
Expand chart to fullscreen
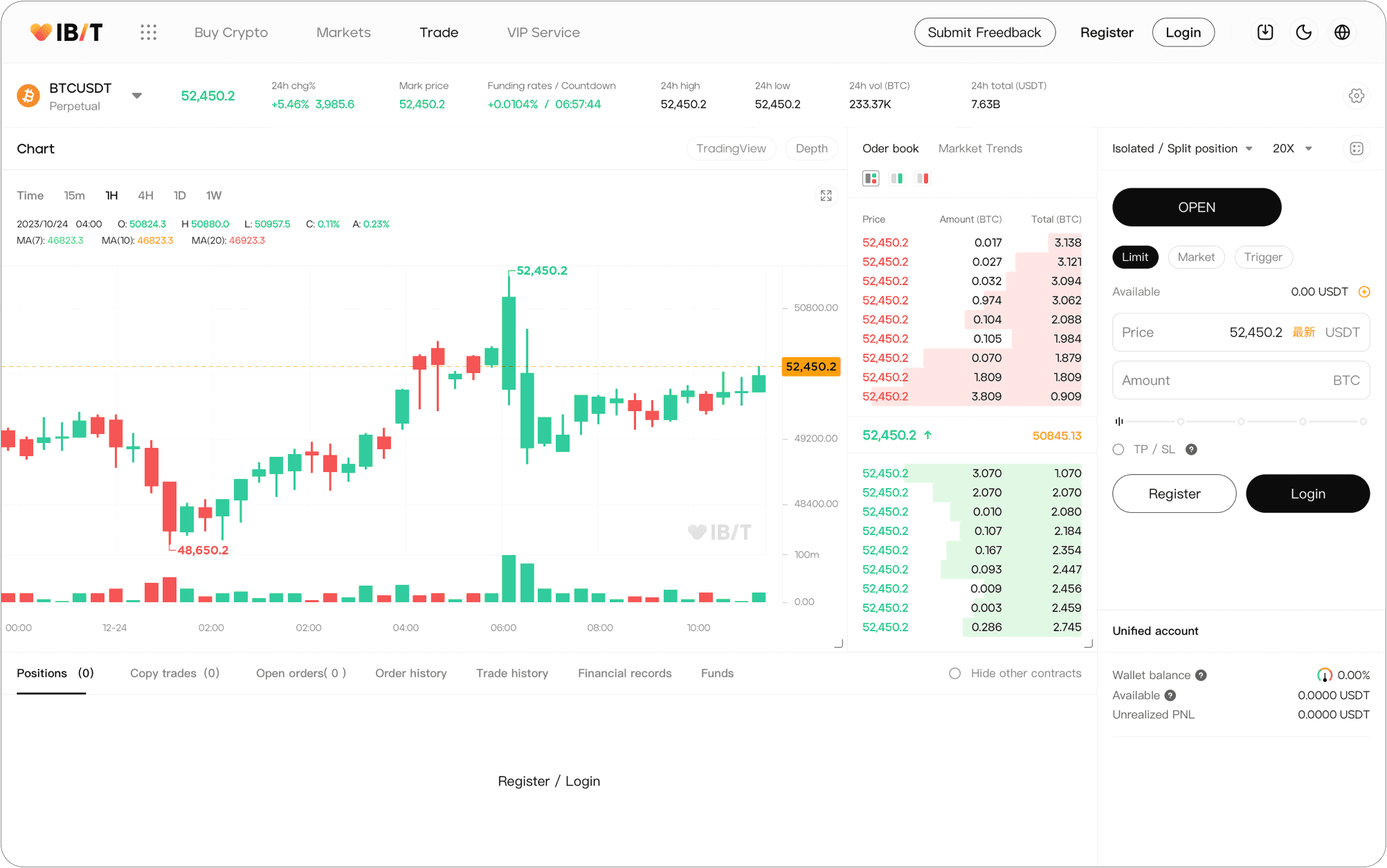point(826,196)
